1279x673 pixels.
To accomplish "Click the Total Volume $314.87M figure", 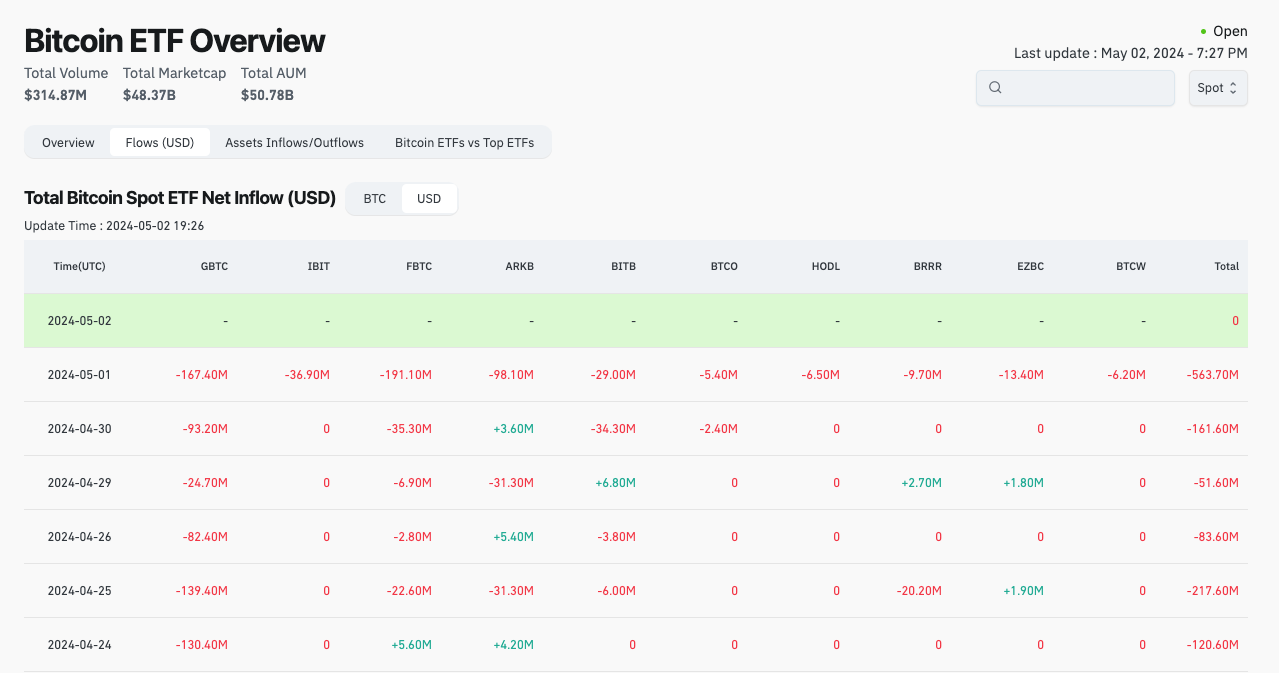I will (x=55, y=95).
